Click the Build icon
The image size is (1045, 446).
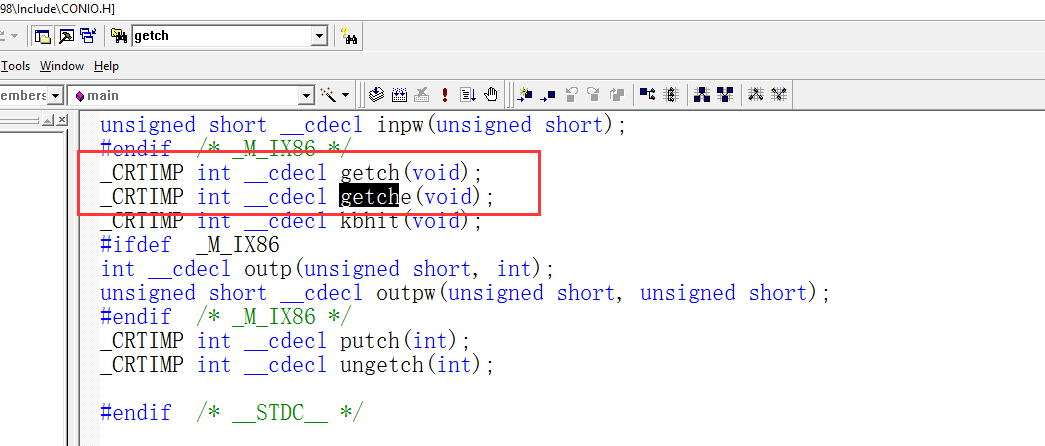pyautogui.click(x=399, y=95)
